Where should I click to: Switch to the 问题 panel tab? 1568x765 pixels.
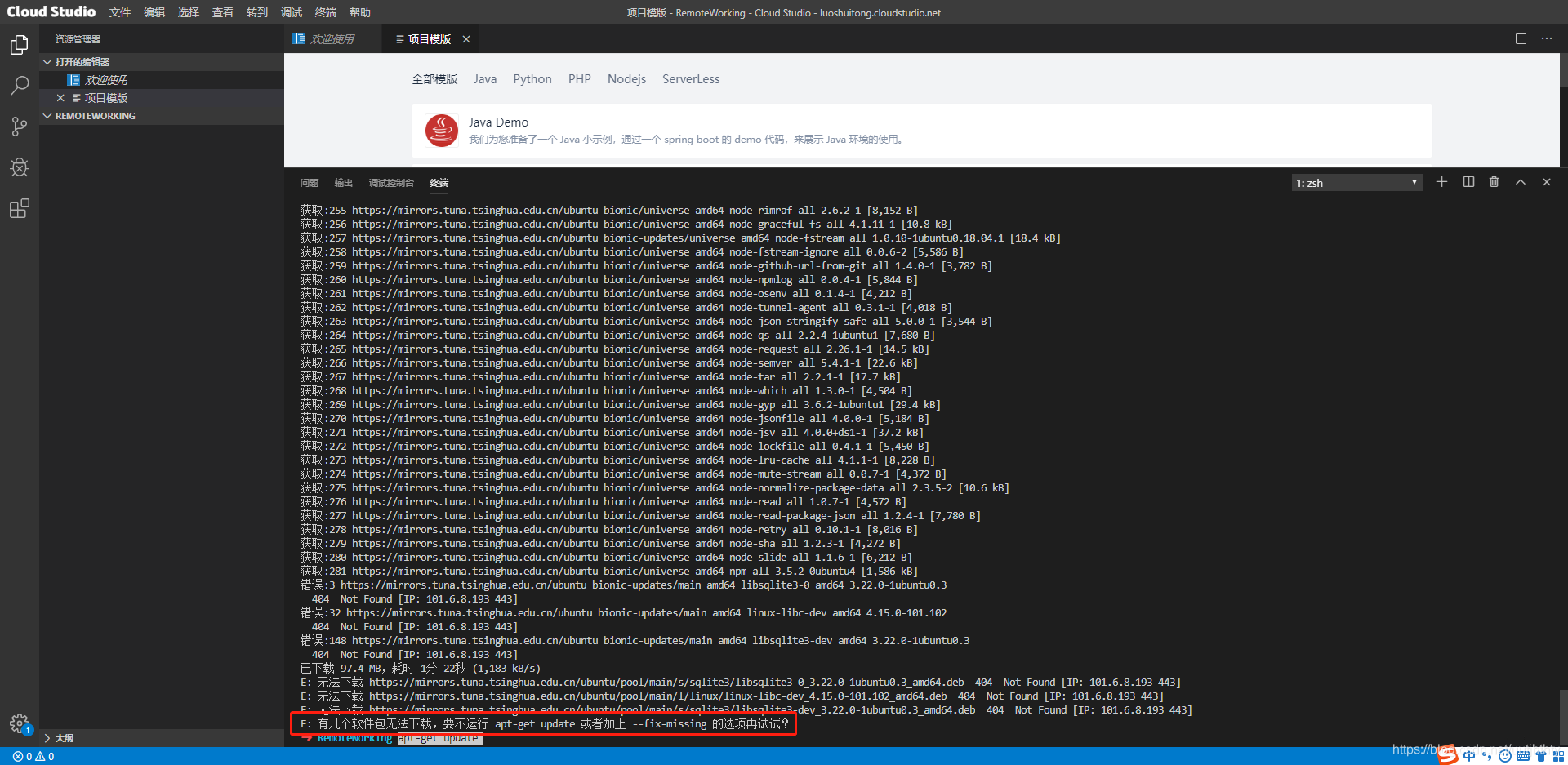coord(310,183)
